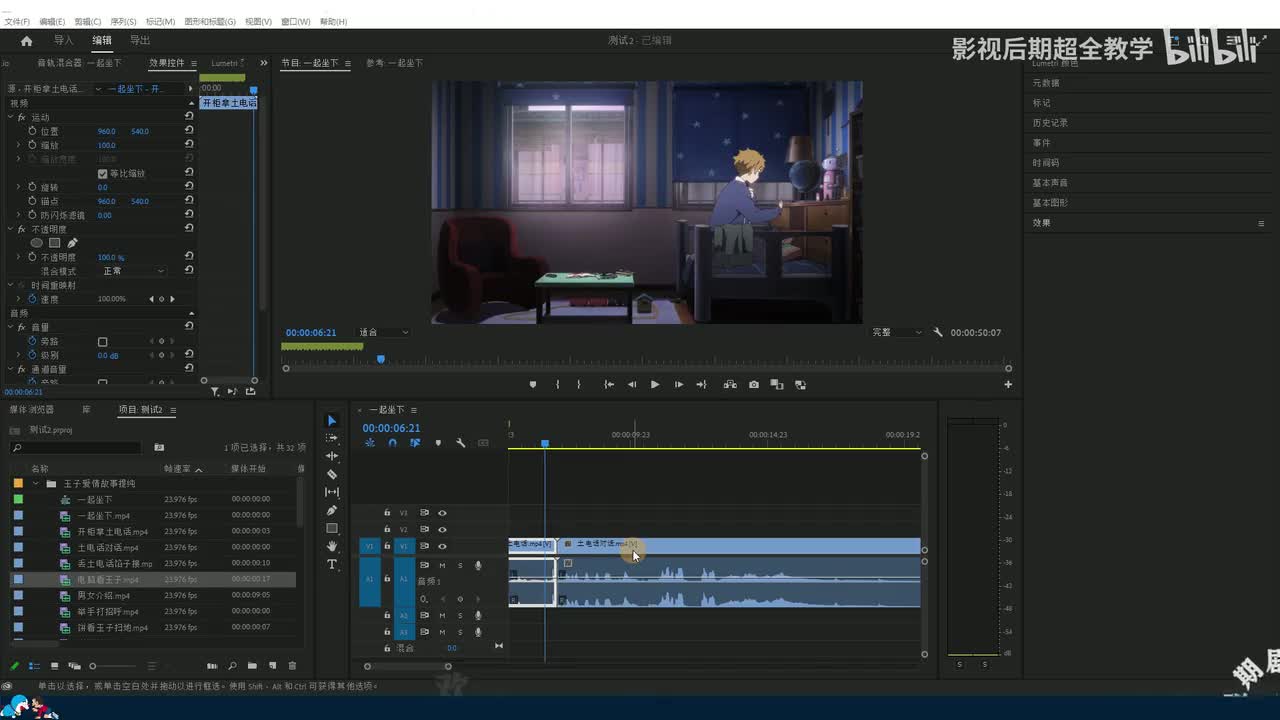
Task: Open 基本图形 panel
Action: (1050, 203)
